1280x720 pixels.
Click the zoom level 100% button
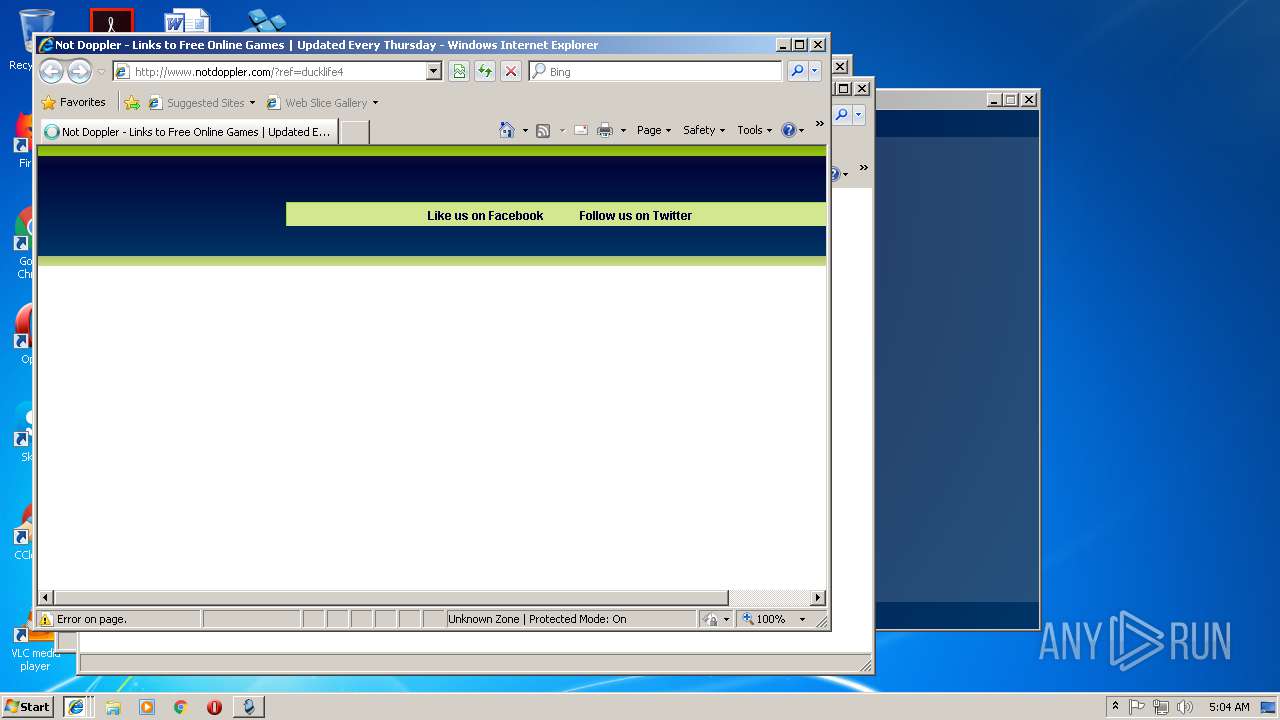pyautogui.click(x=765, y=619)
